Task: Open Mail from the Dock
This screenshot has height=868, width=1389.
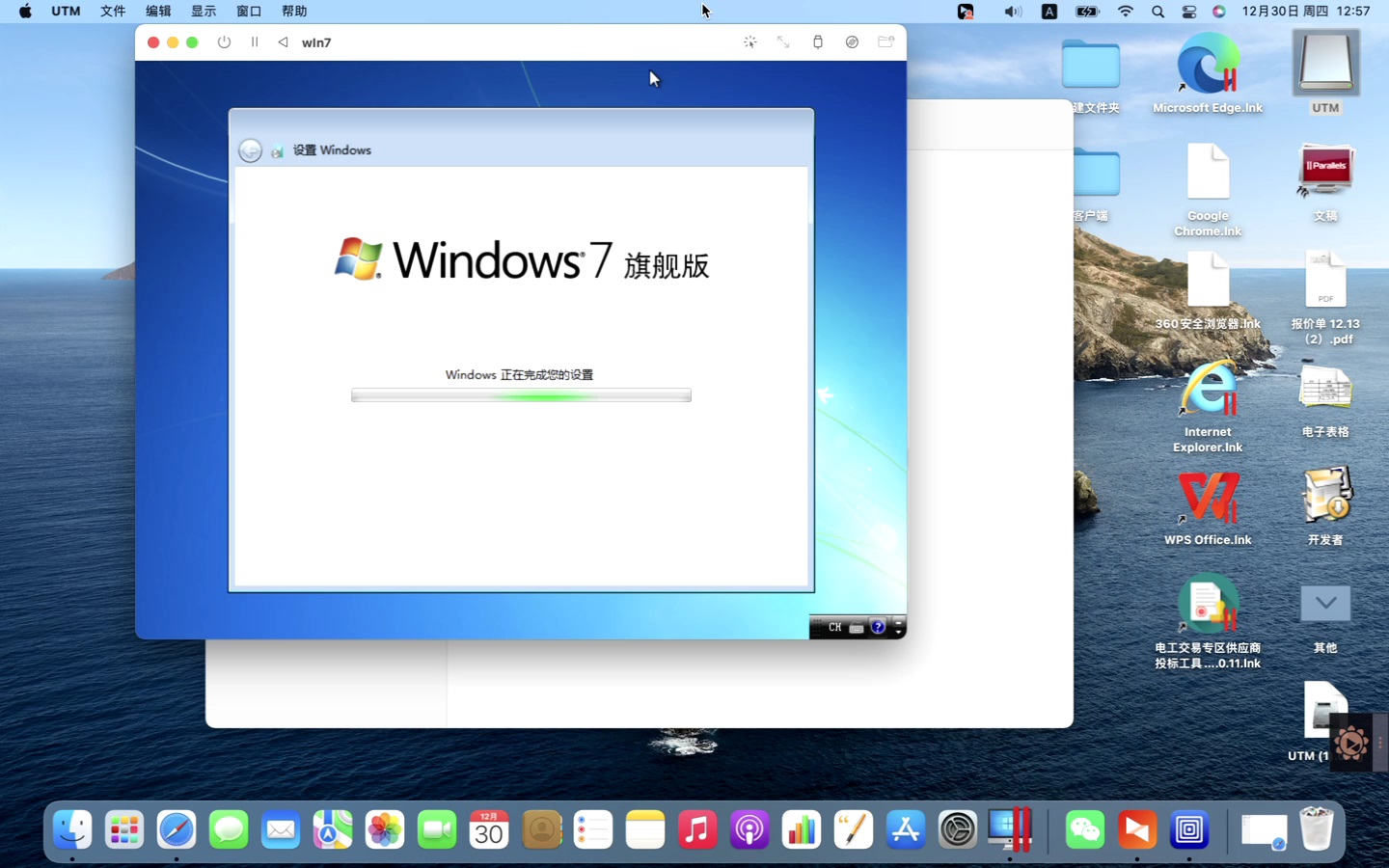Action: click(281, 829)
